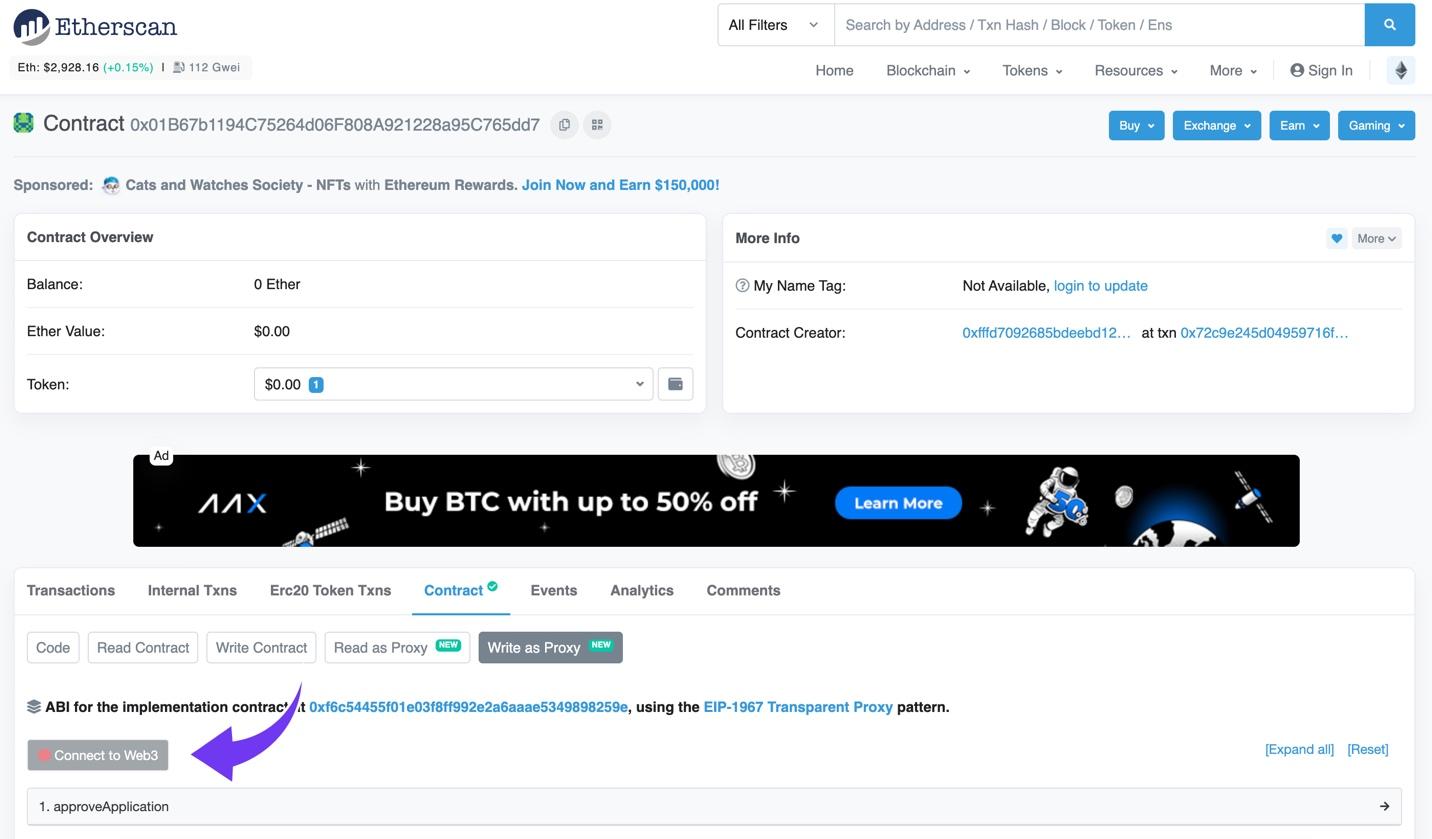Expand approveApplication with the arrow icon
The height and width of the screenshot is (839, 1432).
click(x=1384, y=806)
